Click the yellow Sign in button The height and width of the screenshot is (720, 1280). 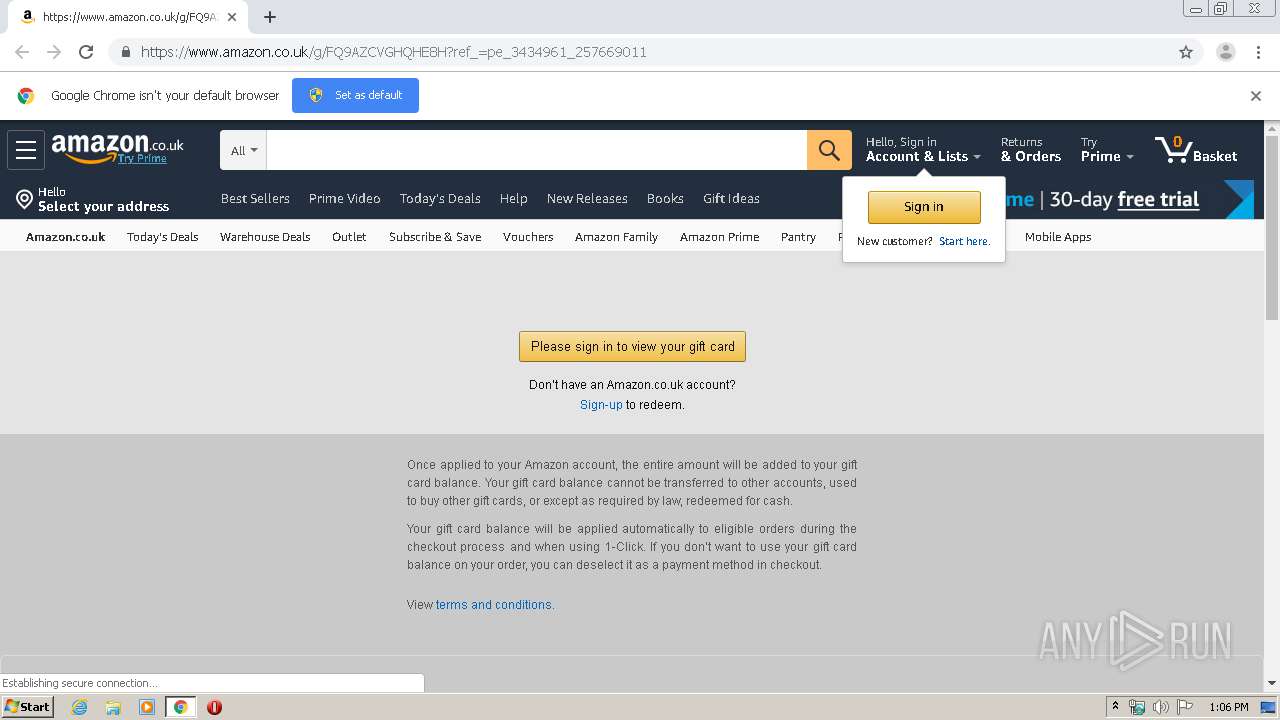924,207
